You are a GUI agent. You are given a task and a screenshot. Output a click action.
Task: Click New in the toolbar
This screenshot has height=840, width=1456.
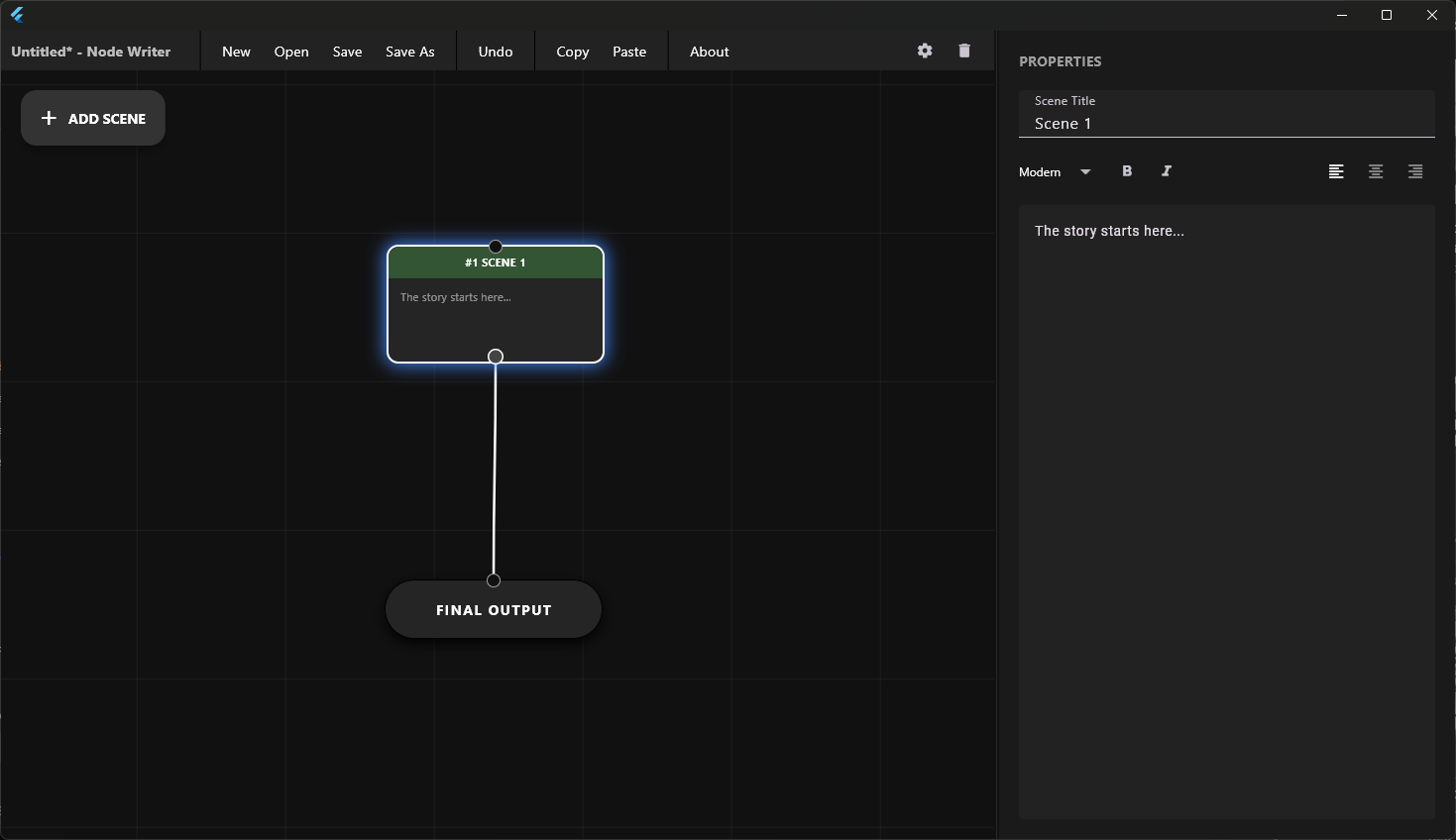point(236,52)
